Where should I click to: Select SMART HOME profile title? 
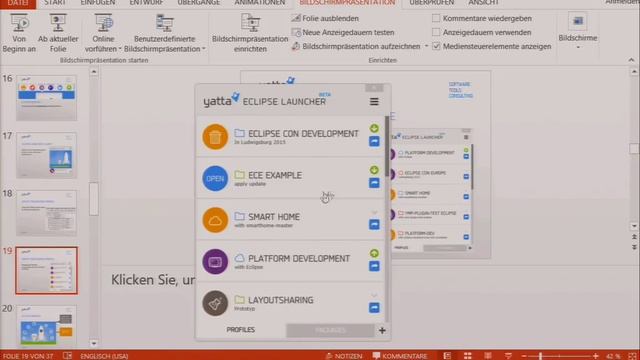point(274,217)
